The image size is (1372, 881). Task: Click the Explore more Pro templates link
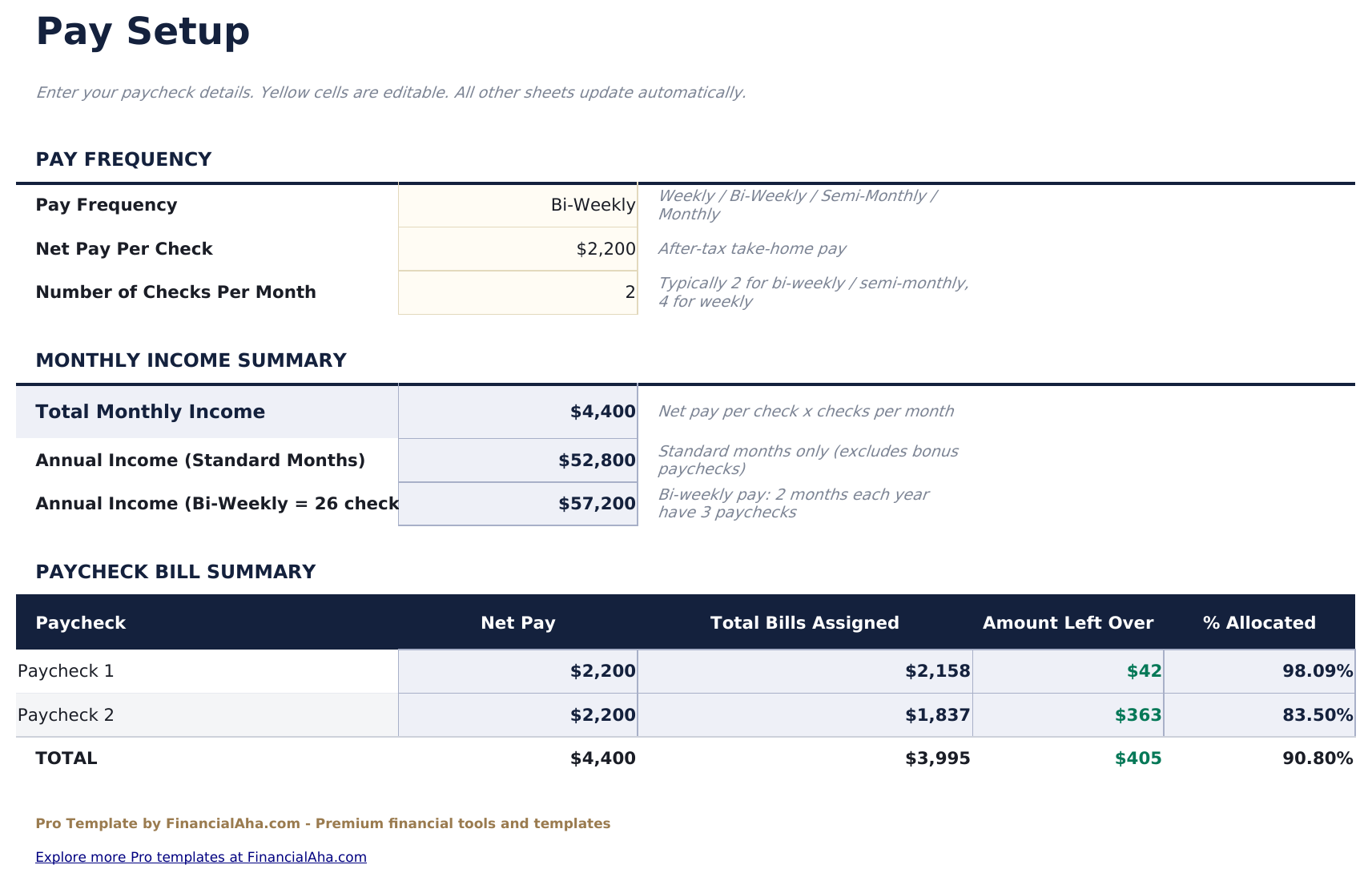click(201, 856)
